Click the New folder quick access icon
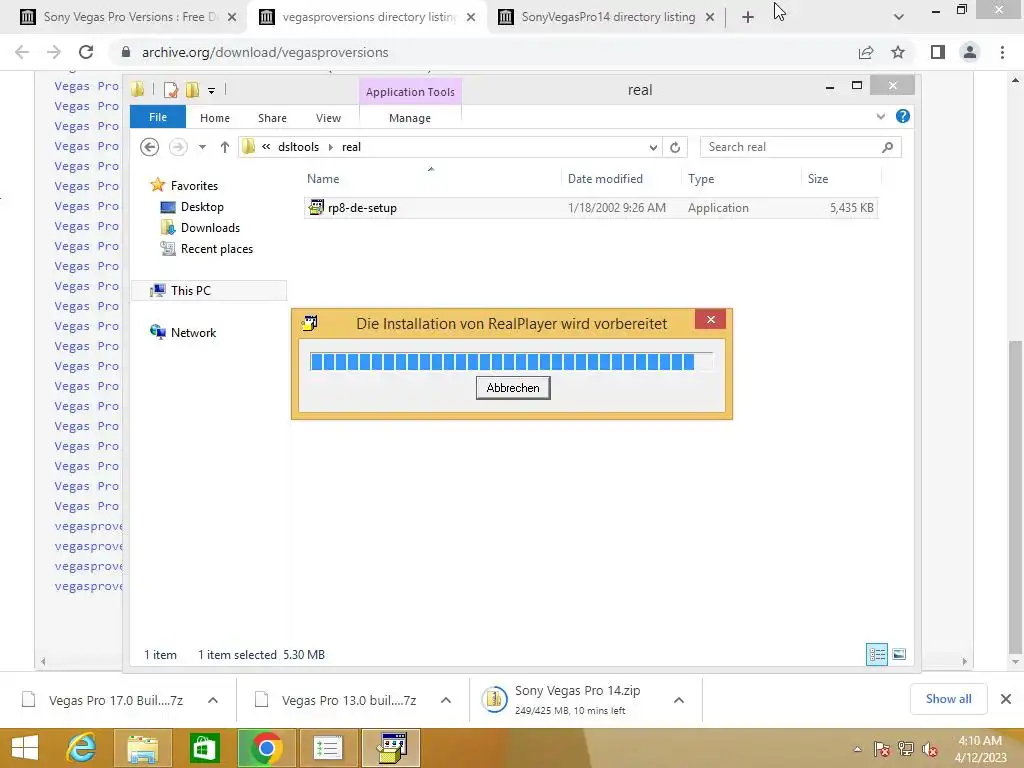Image resolution: width=1024 pixels, height=768 pixels. pyautogui.click(x=192, y=90)
